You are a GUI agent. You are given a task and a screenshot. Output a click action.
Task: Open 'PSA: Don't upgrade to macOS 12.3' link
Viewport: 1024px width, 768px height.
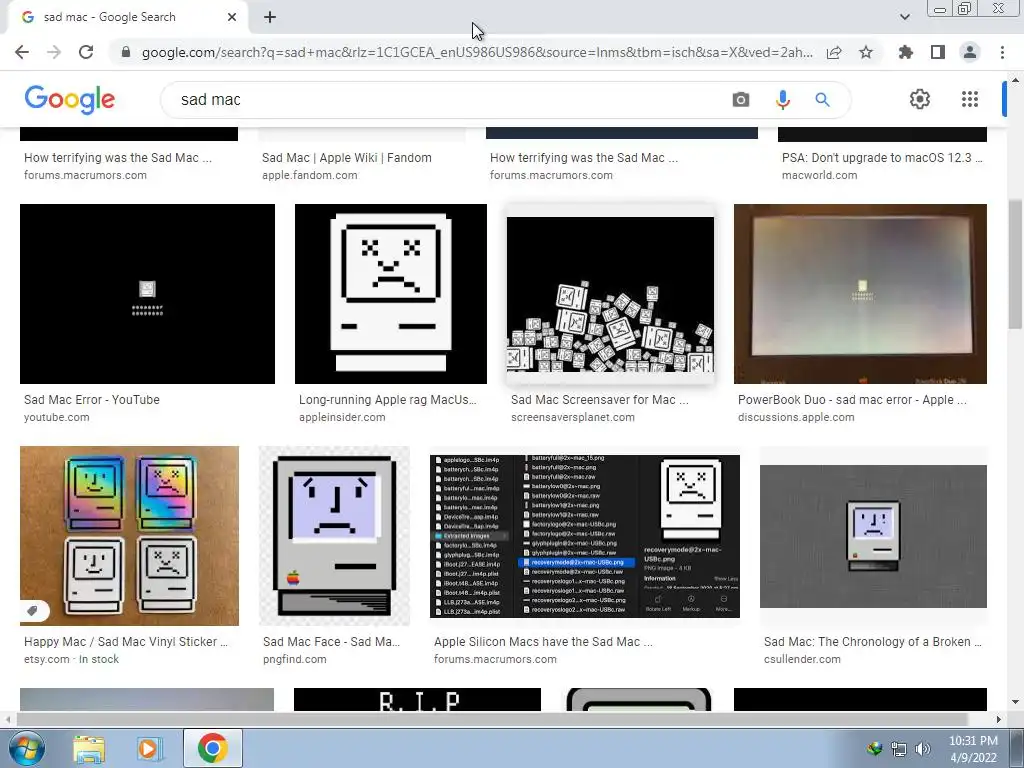(882, 157)
